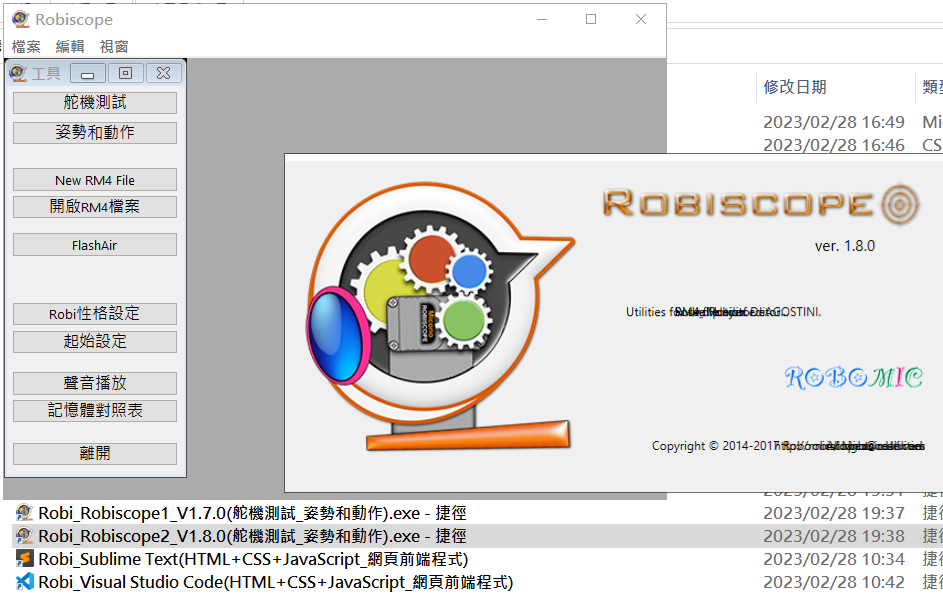
Task: Click the 姿勢和動作 button
Action: click(x=95, y=132)
